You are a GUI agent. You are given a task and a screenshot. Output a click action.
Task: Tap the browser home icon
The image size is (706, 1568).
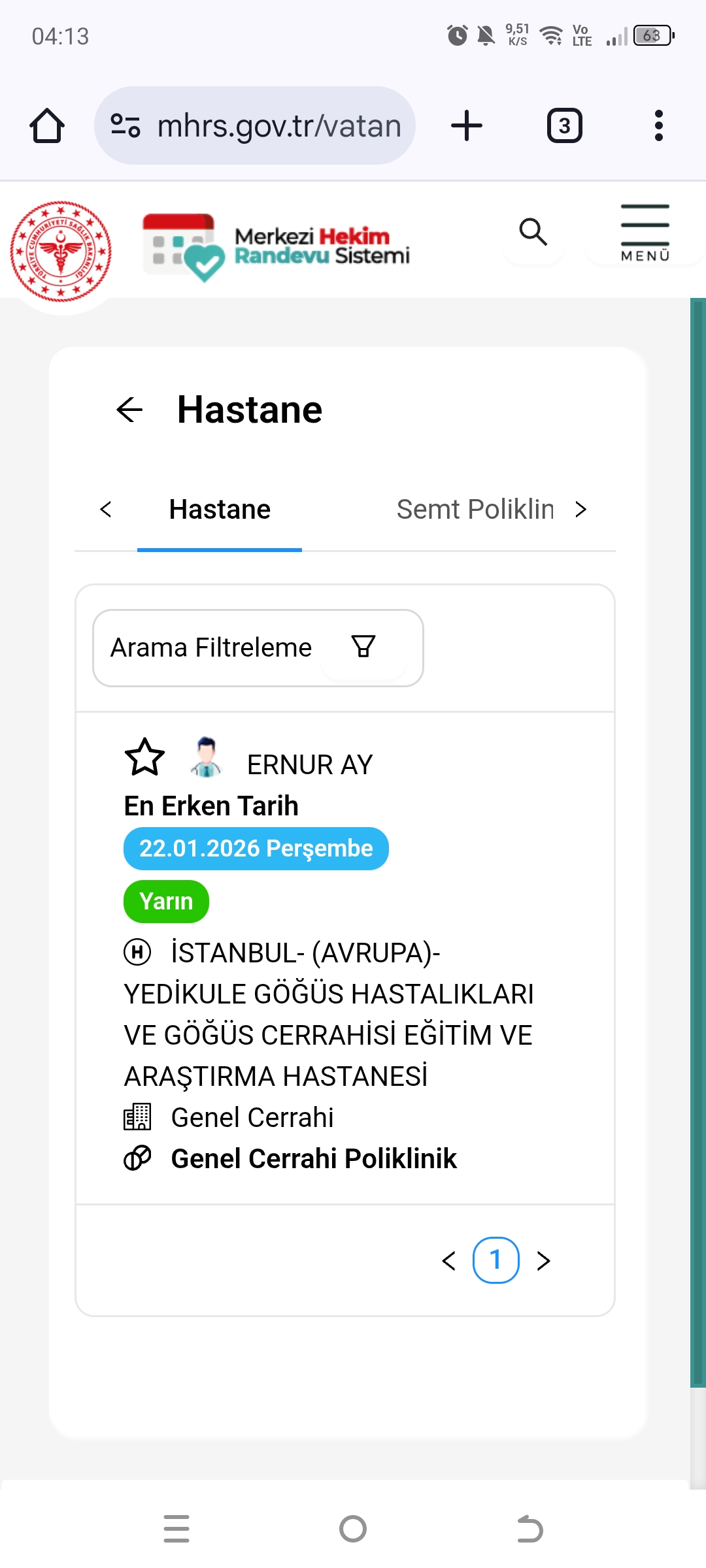click(x=47, y=125)
